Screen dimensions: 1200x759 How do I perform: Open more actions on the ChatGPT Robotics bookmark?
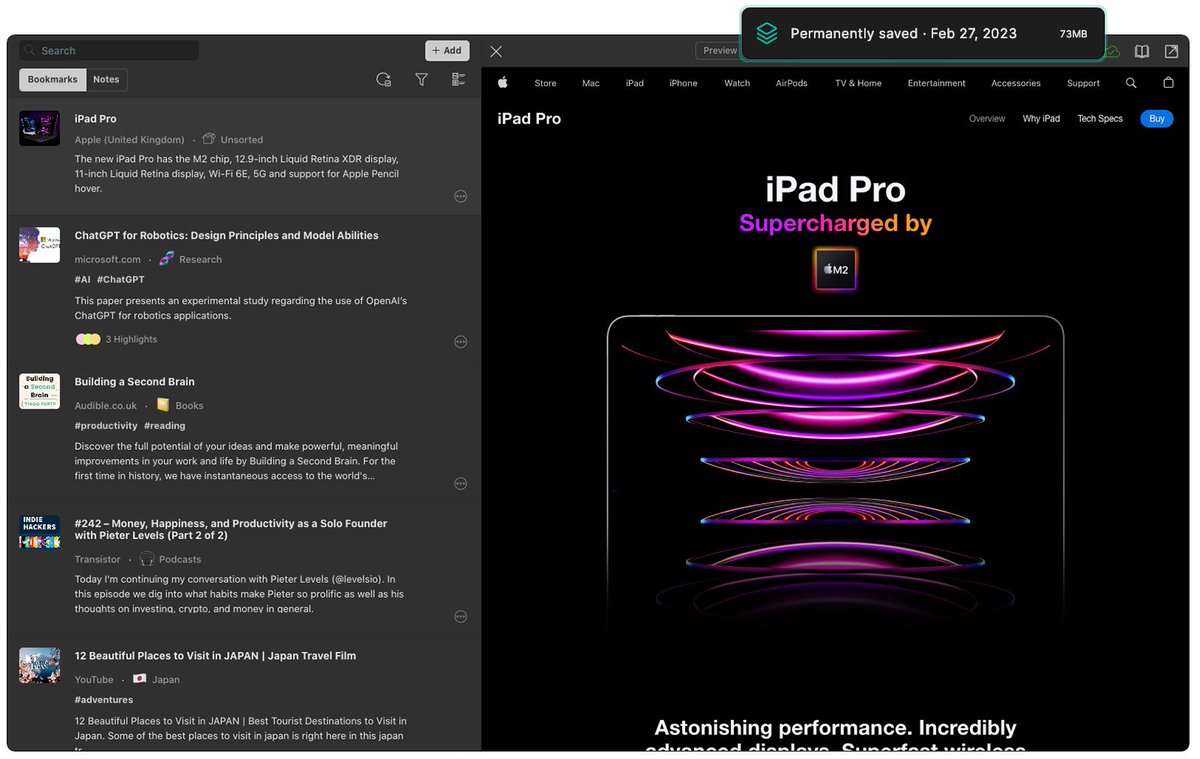[461, 341]
